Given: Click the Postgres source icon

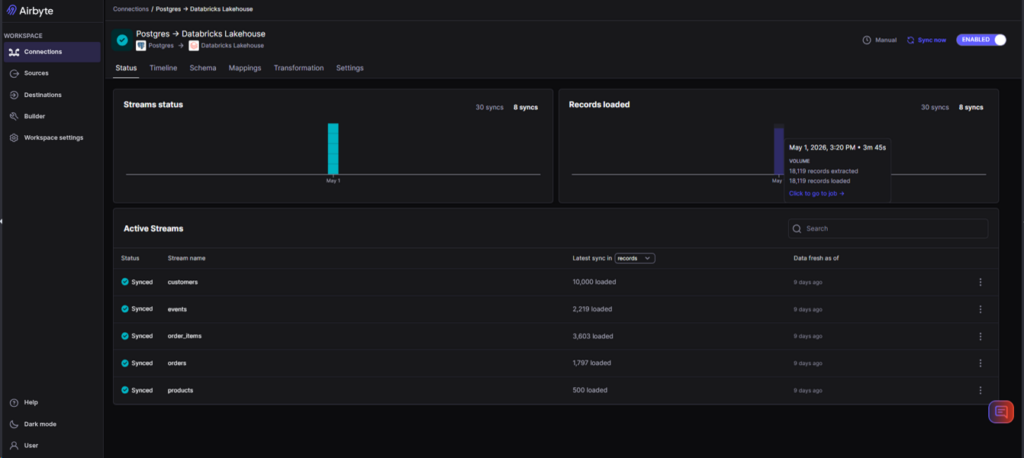Looking at the screenshot, I should [x=140, y=46].
